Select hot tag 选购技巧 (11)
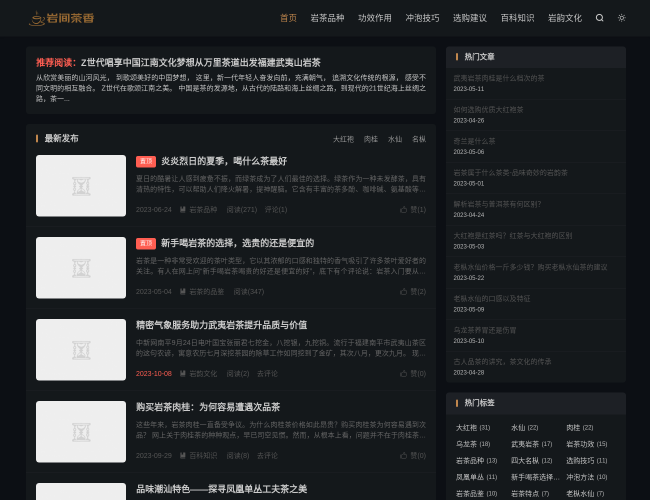 click(x=587, y=461)
